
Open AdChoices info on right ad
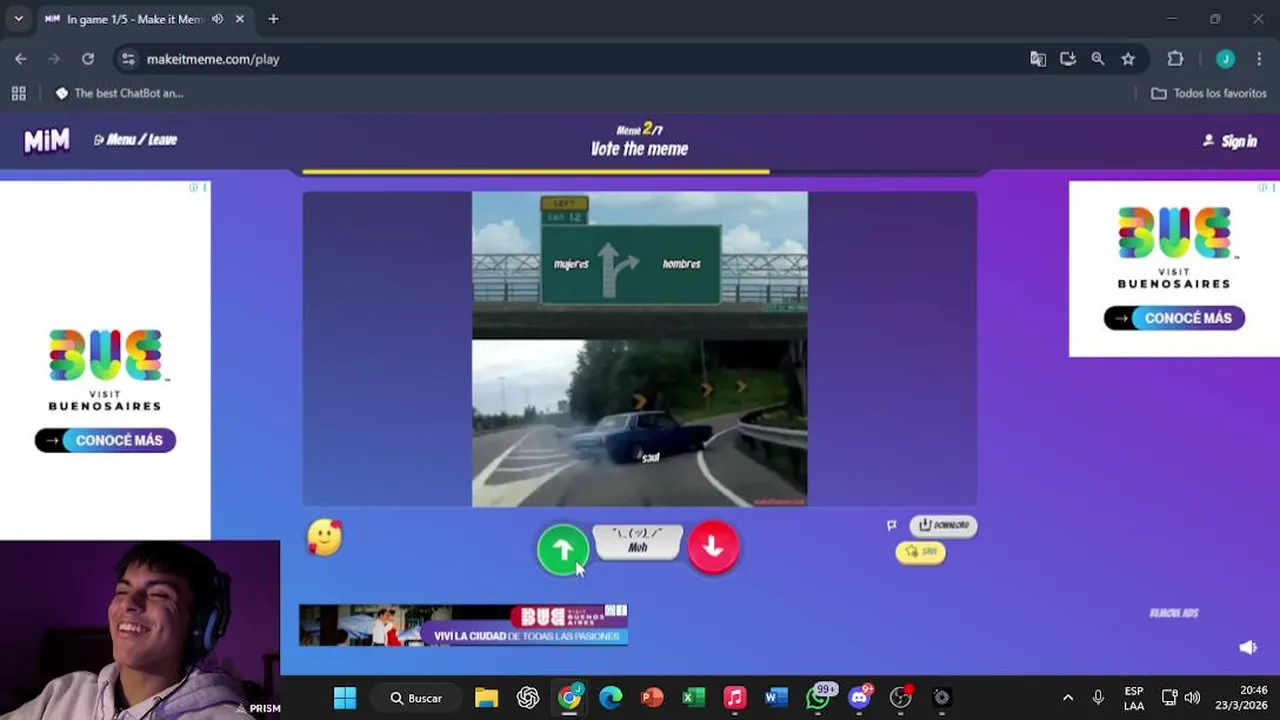[1262, 187]
